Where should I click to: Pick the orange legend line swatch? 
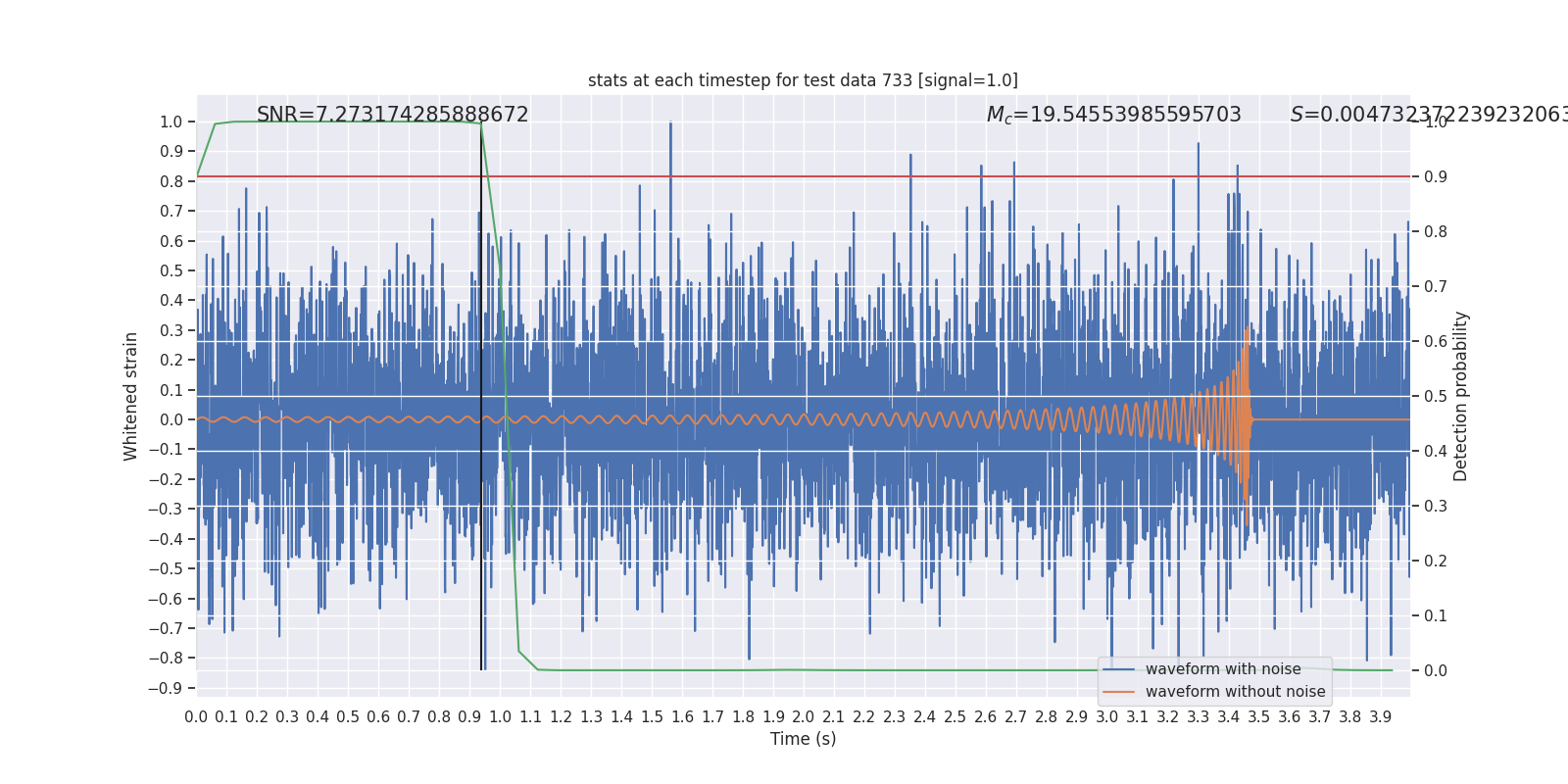[1118, 692]
